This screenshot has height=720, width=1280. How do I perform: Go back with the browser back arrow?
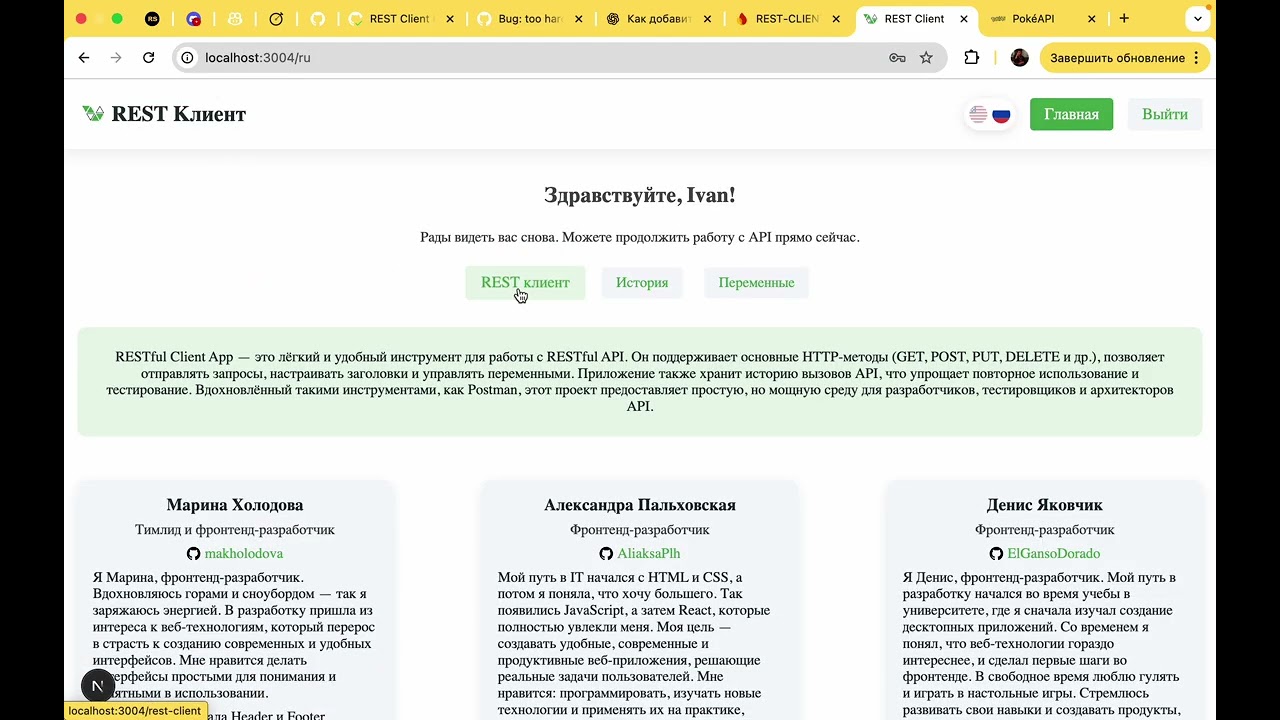click(x=84, y=58)
